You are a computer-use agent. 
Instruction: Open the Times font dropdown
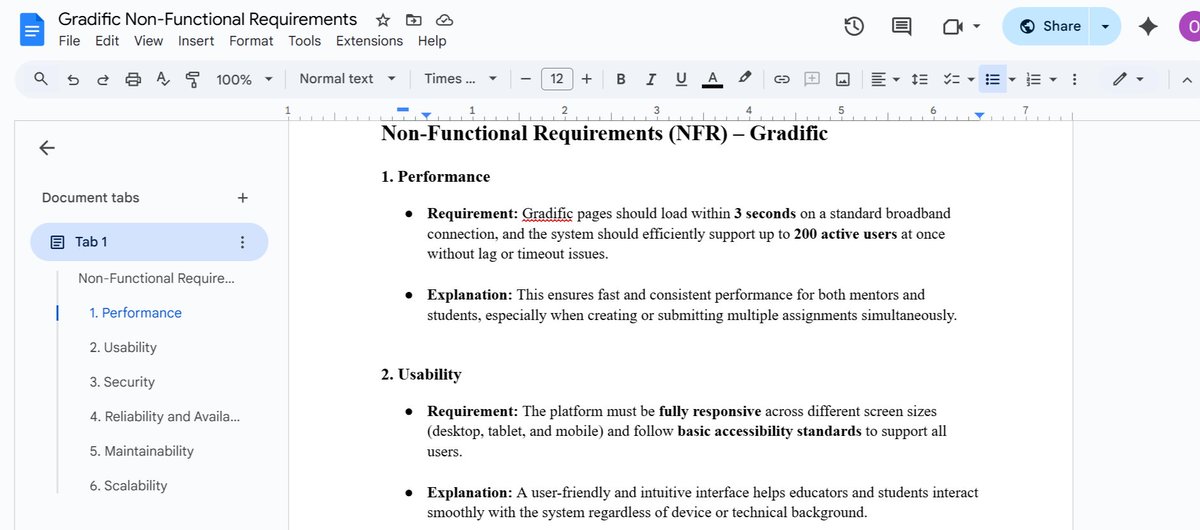460,79
